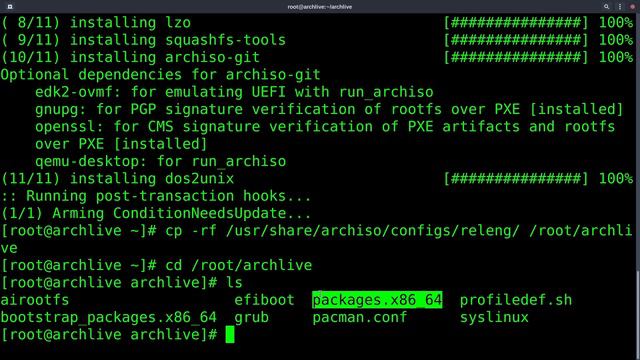640x360 pixels.
Task: Click the 'cp -rf /usr/share/archiso/configs/releng/' command
Action: pos(342,231)
